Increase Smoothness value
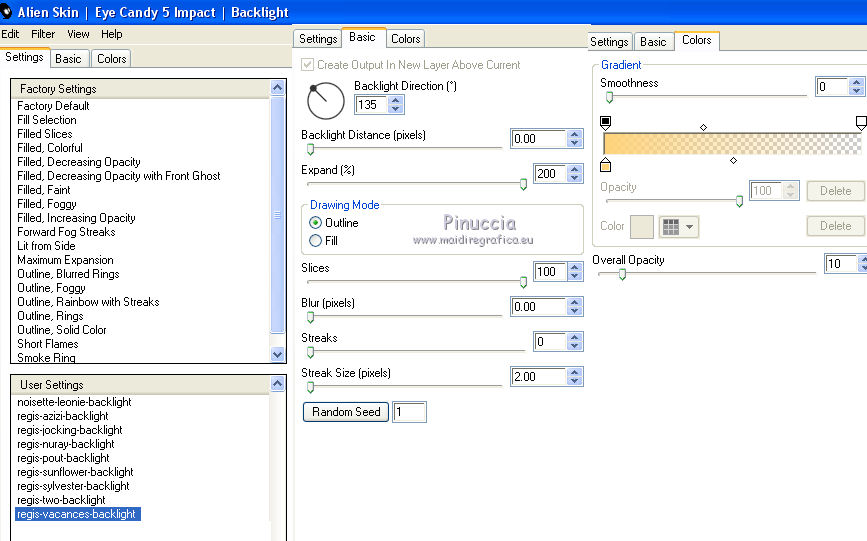 pos(856,82)
